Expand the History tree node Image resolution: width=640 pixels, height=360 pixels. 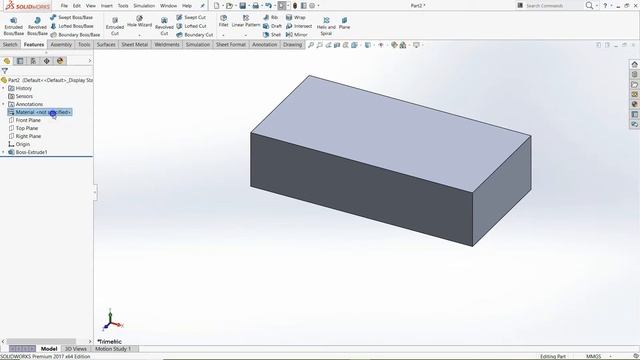coord(4,88)
